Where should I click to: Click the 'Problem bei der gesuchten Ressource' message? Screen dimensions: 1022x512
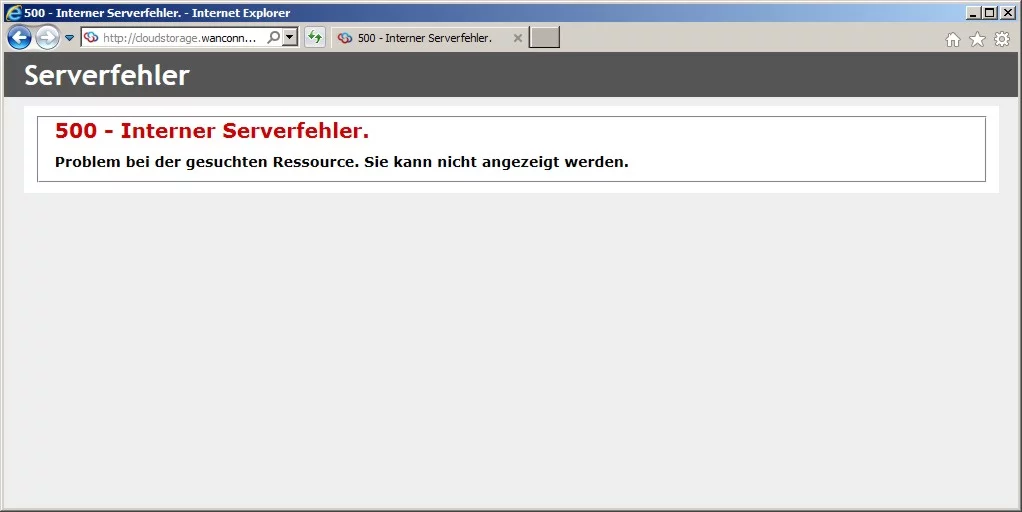342,162
